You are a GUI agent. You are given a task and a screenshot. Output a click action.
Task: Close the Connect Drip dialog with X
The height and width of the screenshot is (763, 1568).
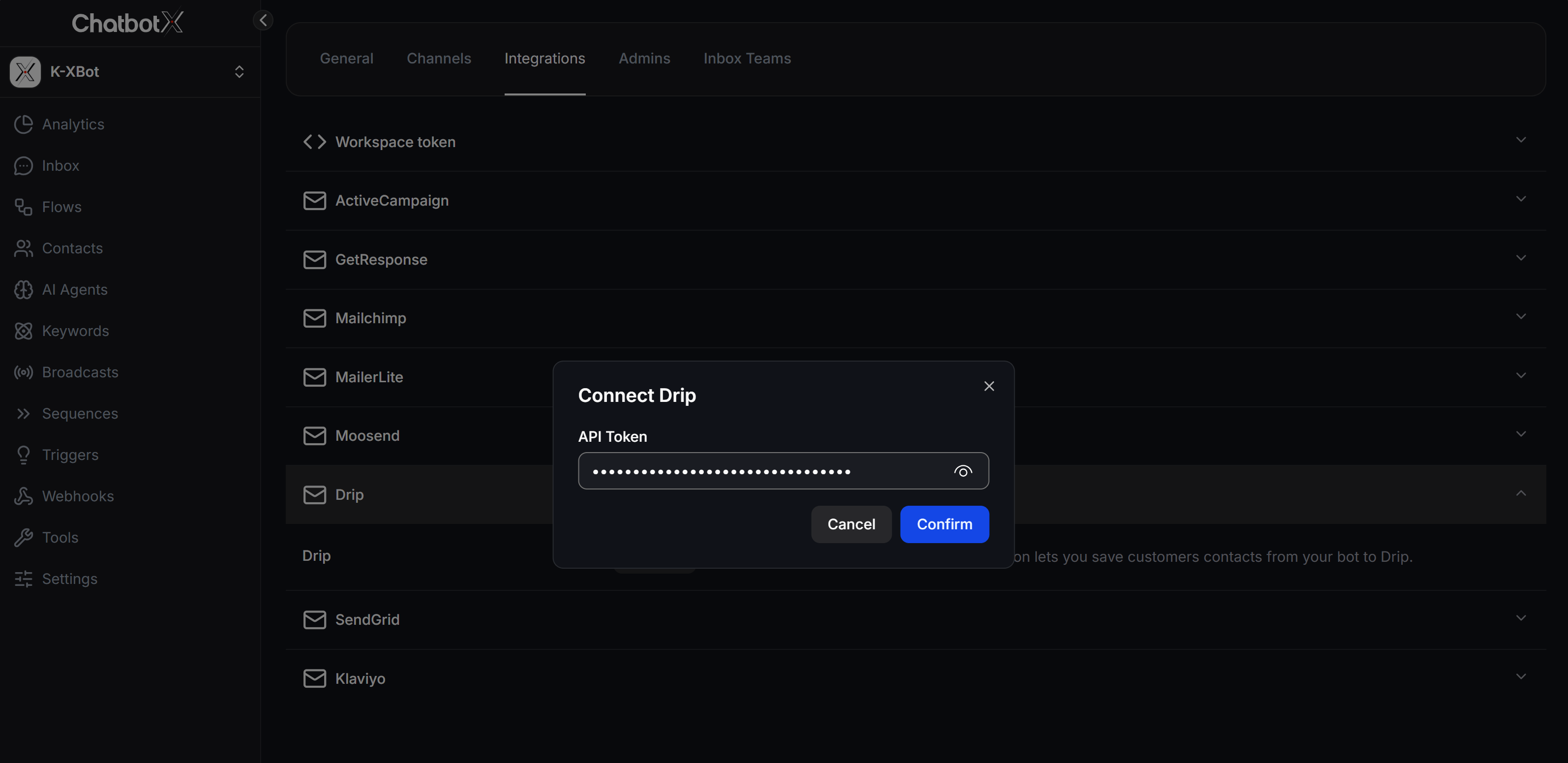(x=989, y=386)
